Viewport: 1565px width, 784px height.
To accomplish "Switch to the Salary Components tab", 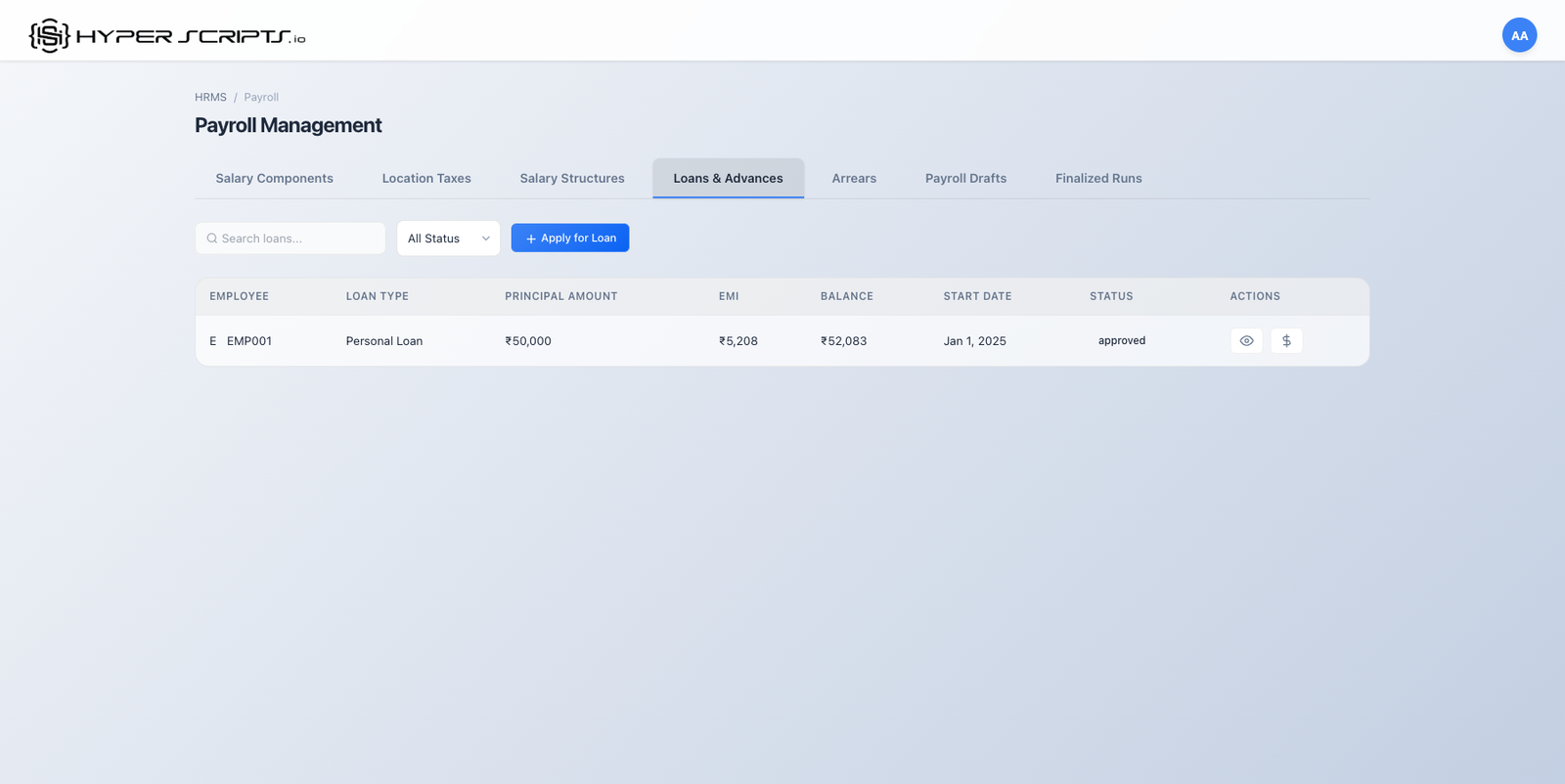I will pos(274,179).
